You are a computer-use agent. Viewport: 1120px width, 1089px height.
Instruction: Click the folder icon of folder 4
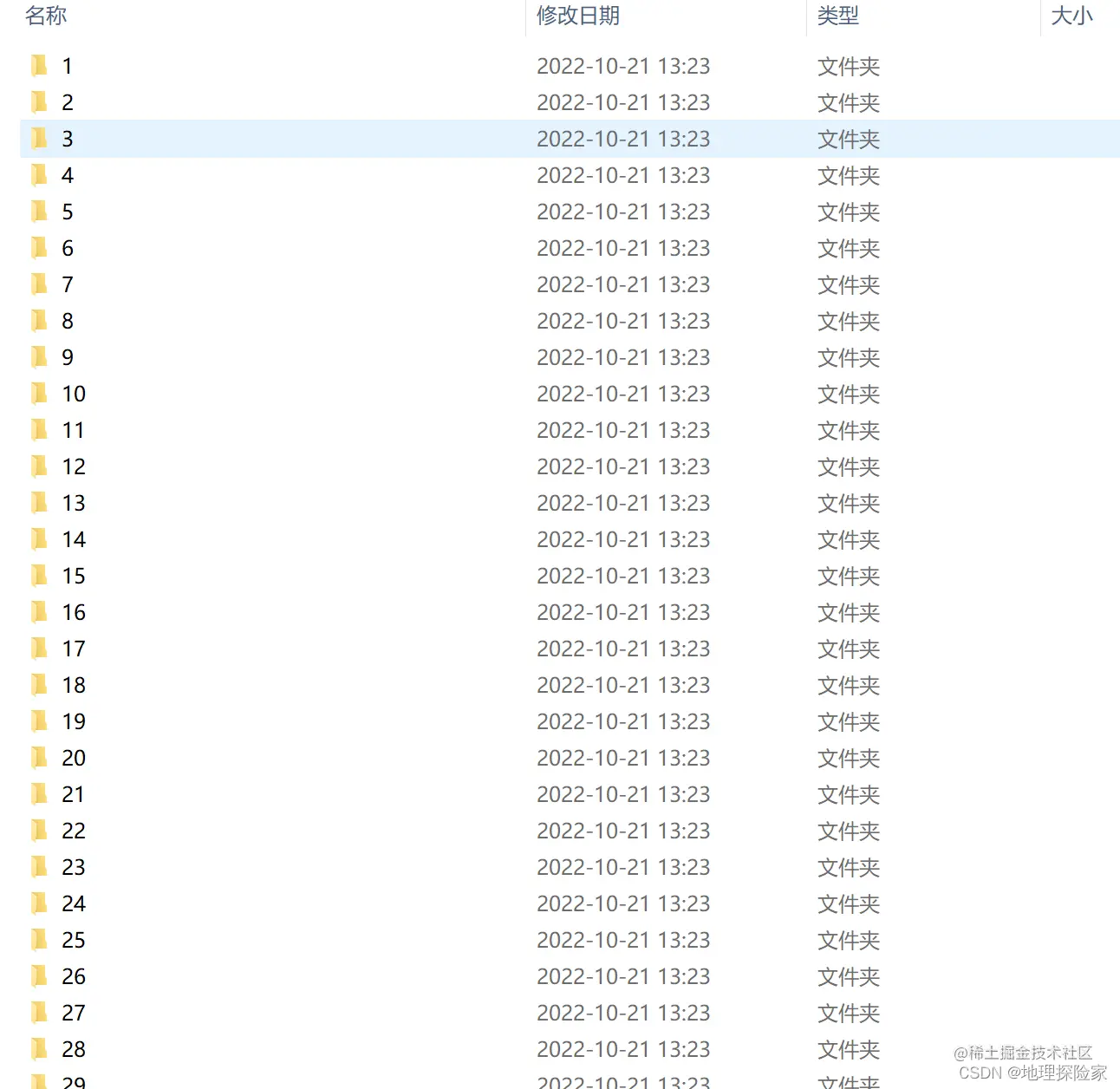click(x=39, y=175)
